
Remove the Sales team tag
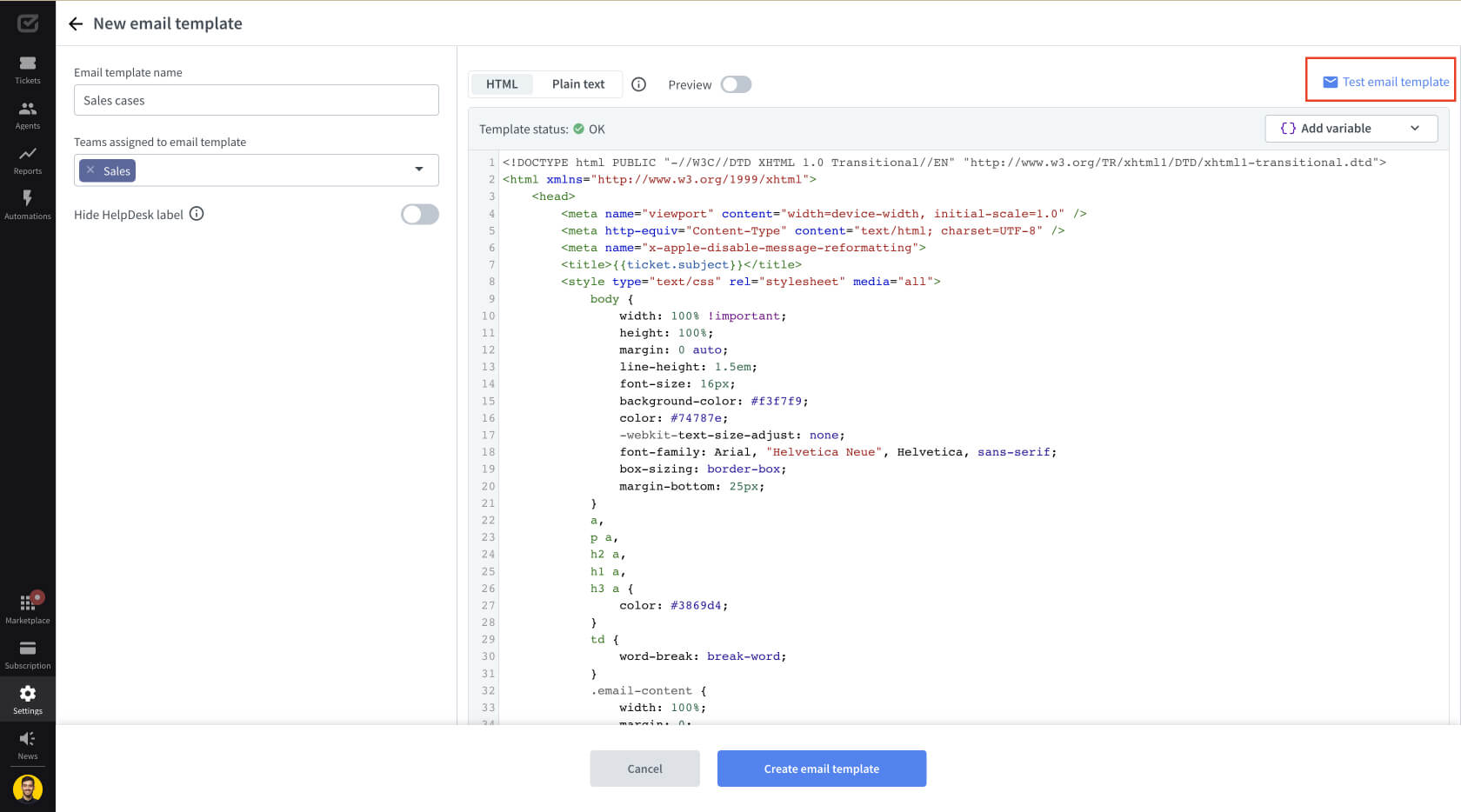click(x=90, y=170)
